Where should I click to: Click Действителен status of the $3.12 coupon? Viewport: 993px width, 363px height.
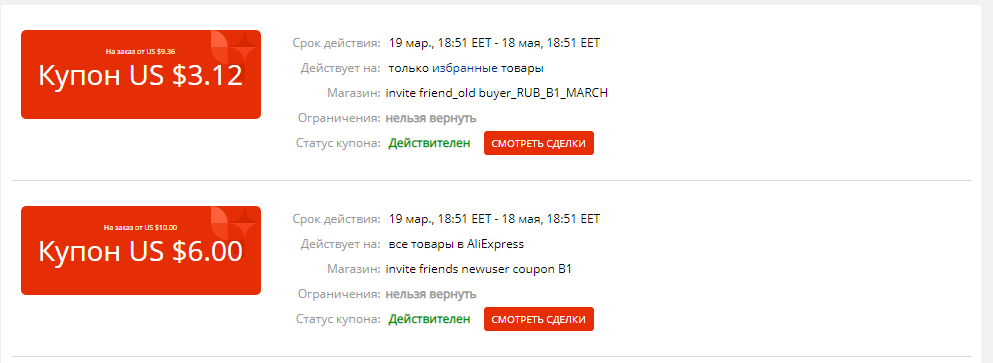[429, 143]
